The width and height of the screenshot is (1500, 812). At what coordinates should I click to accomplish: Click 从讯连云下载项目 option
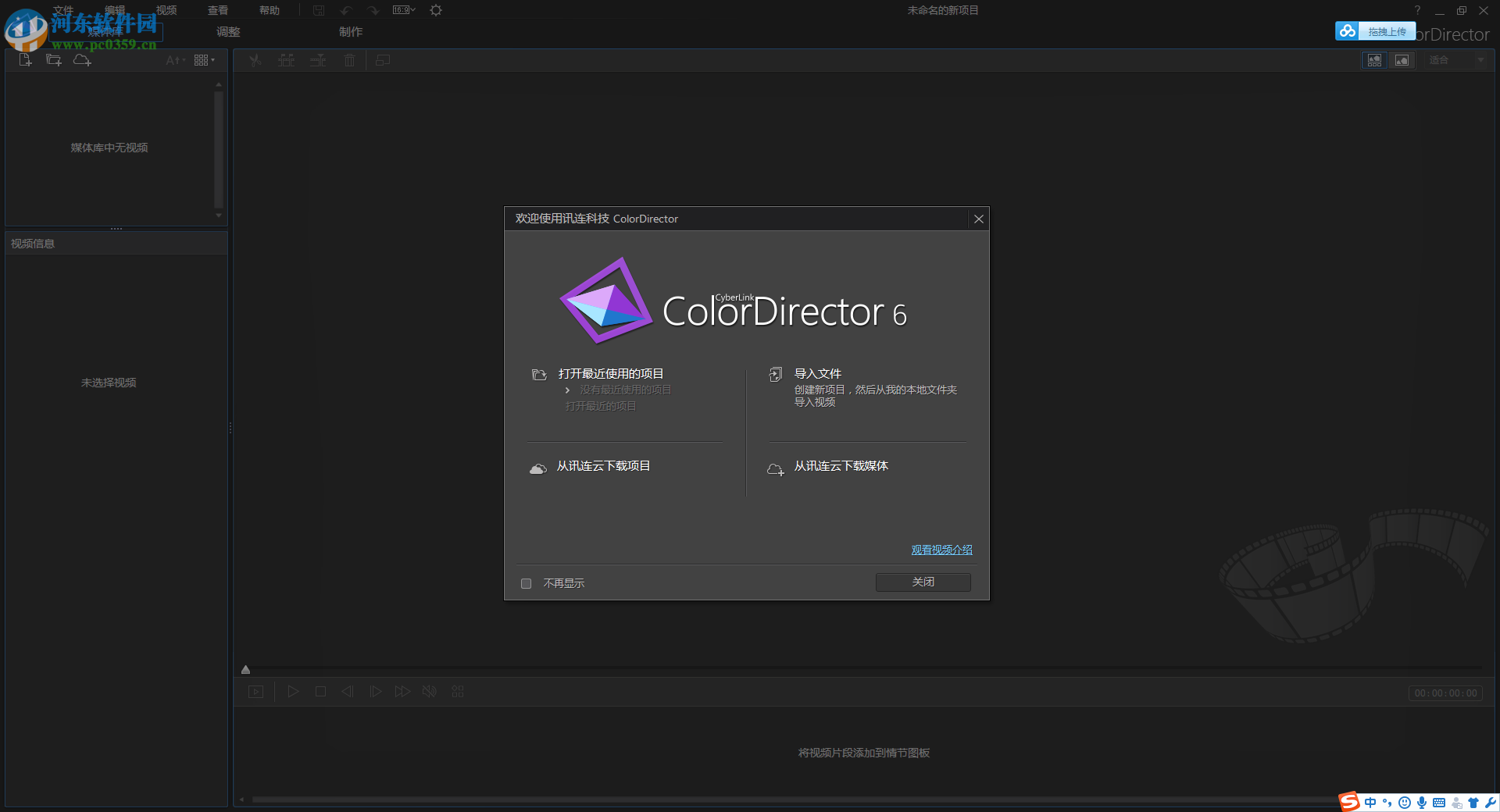(603, 466)
